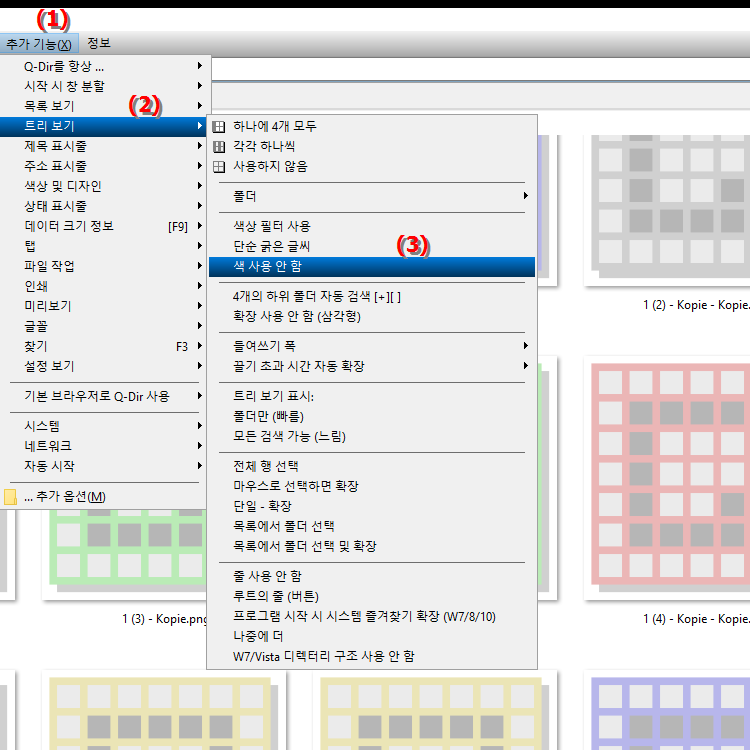Open the '미리보기' submenu

pos(103,306)
